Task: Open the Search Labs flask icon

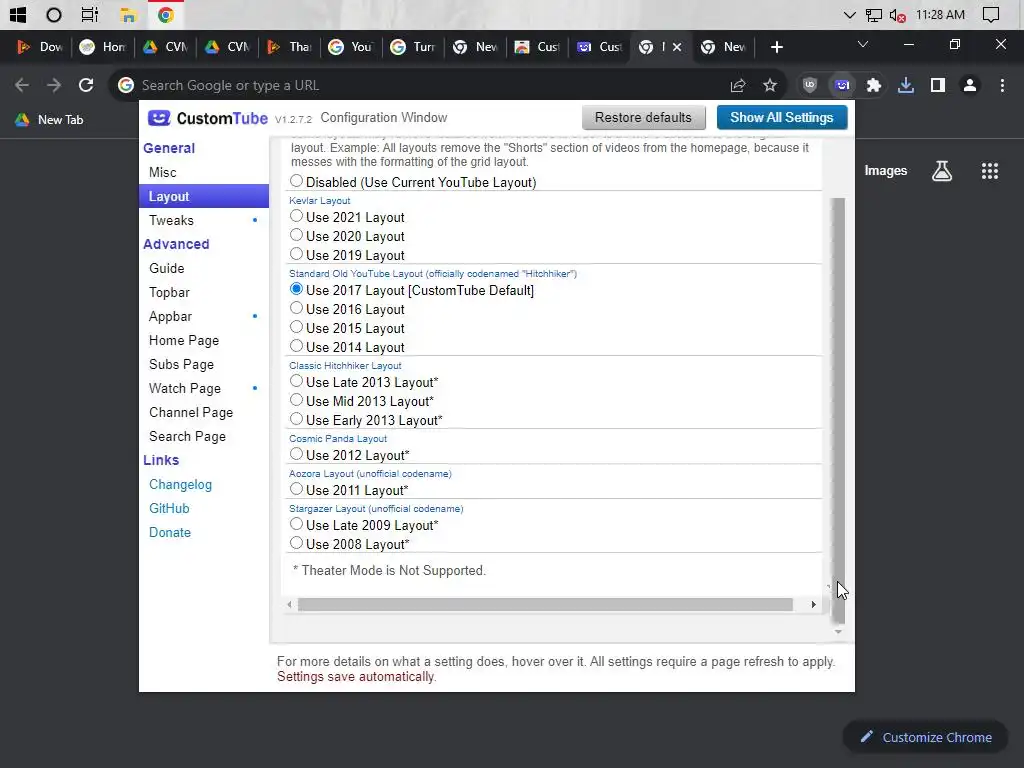Action: tap(942, 171)
